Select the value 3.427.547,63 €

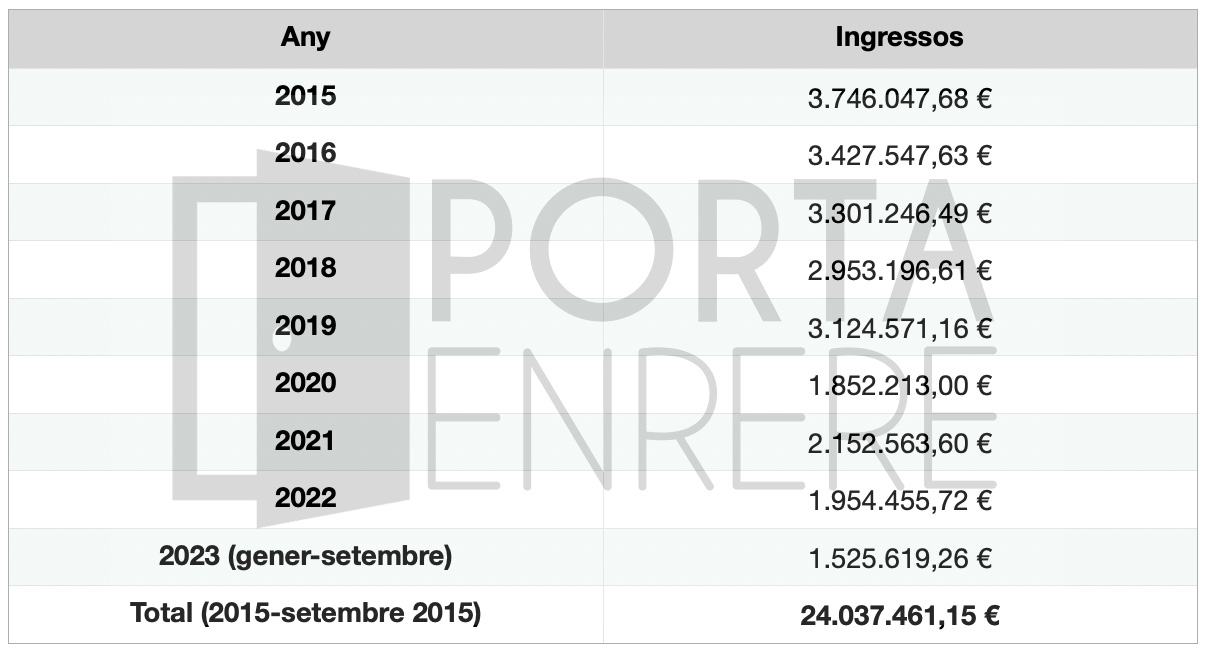[x=899, y=156]
